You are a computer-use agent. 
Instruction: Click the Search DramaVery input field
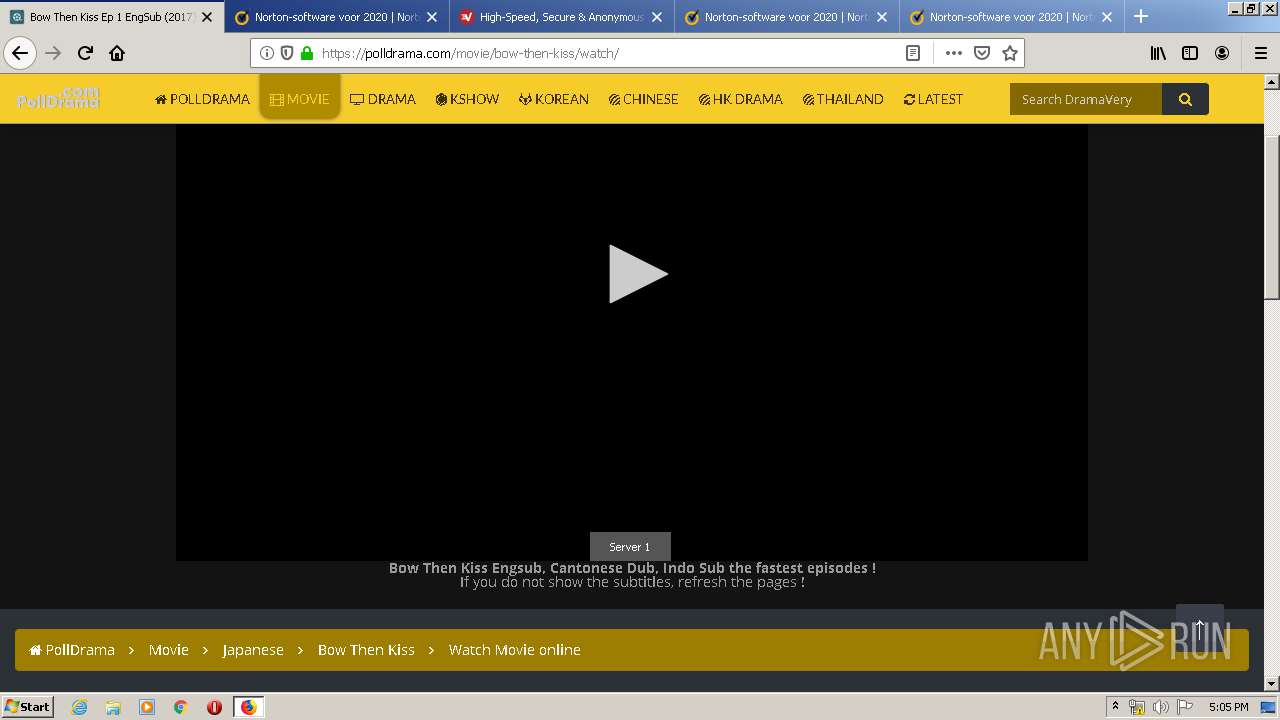click(1086, 99)
